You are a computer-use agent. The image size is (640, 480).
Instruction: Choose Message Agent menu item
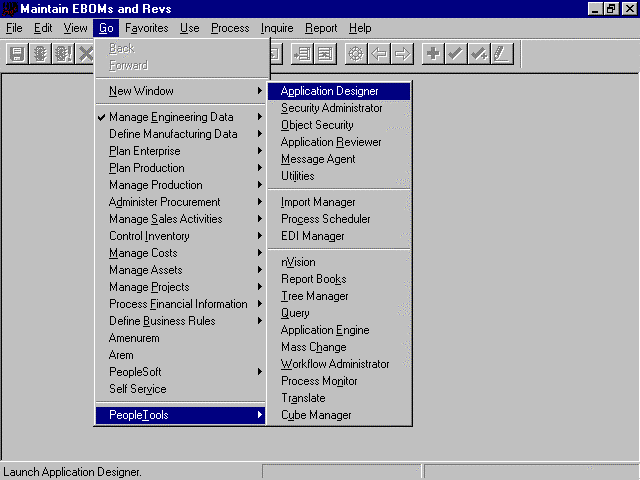click(x=339, y=159)
